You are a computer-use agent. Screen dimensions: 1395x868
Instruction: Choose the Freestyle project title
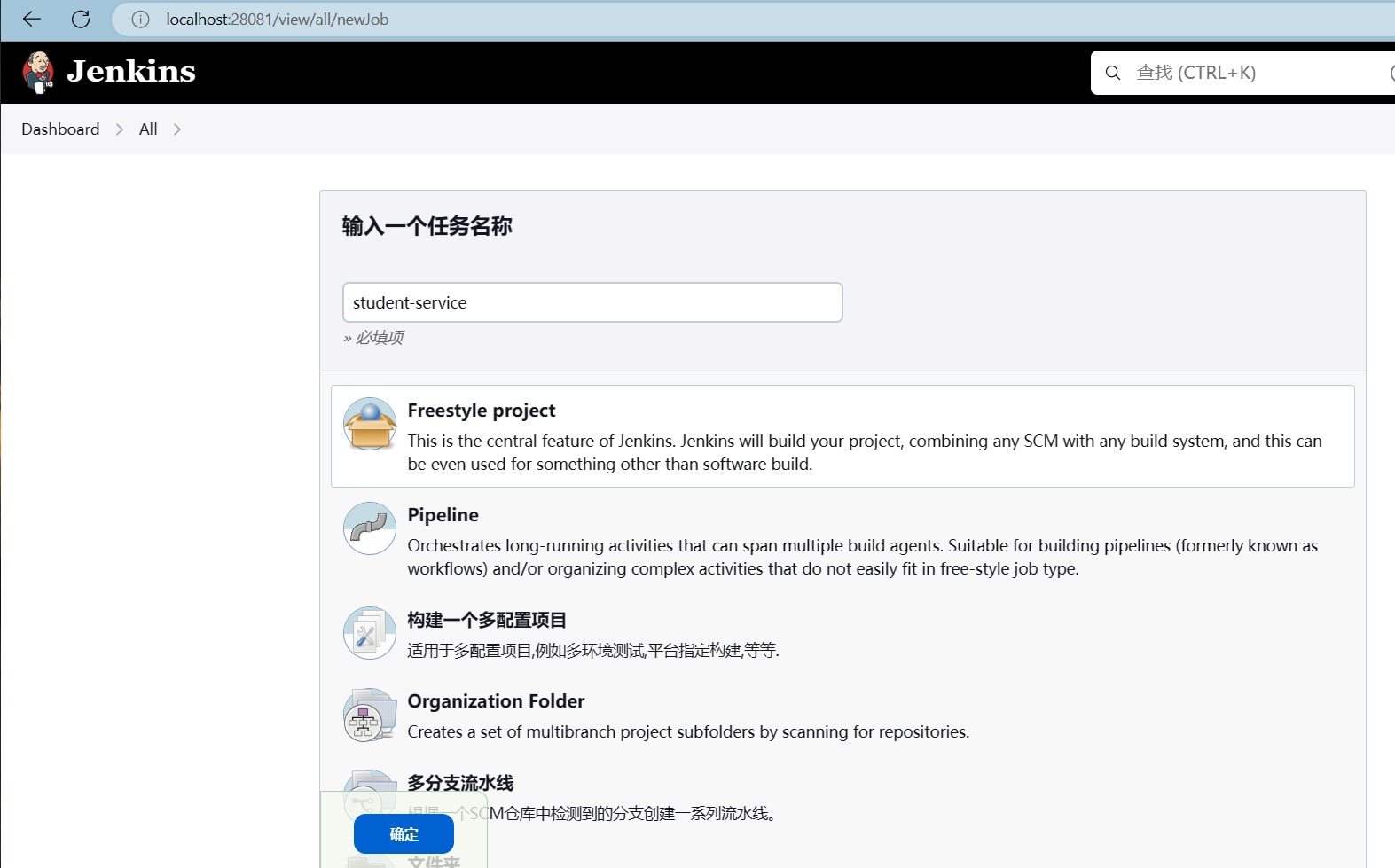[482, 411]
